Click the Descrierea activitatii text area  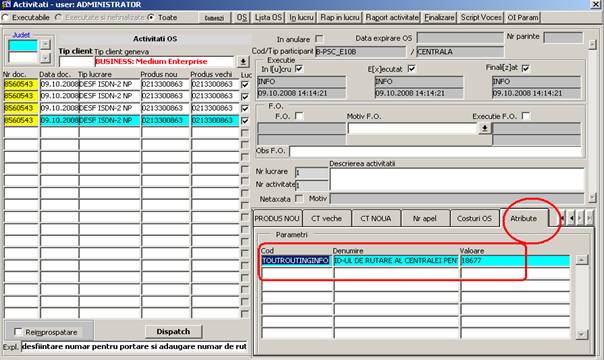[x=457, y=179]
